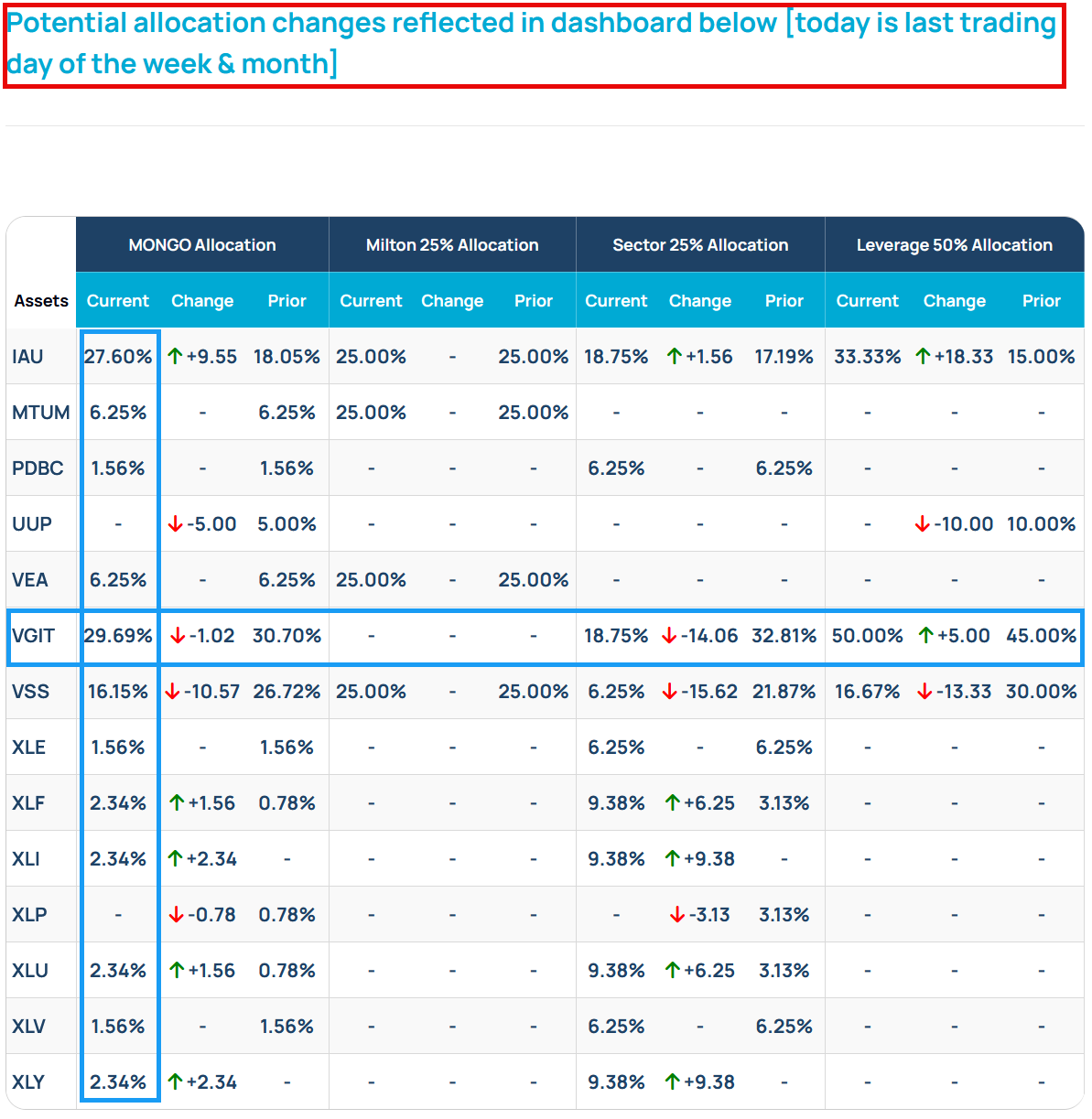Viewport: 1092px width, 1119px height.
Task: Click the red arrow beside UUP Leverage -10.00
Action: [x=924, y=523]
